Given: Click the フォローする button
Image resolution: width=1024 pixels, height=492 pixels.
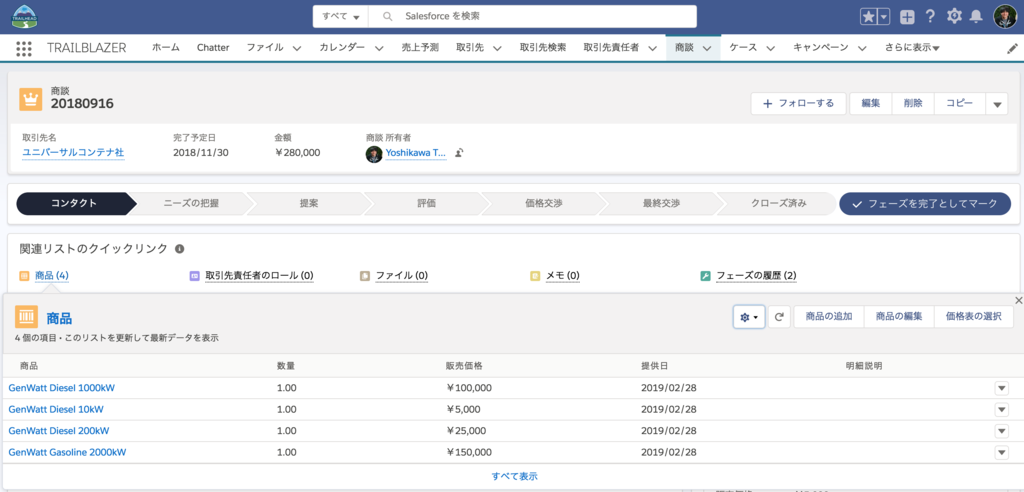Looking at the screenshot, I should coord(798,104).
